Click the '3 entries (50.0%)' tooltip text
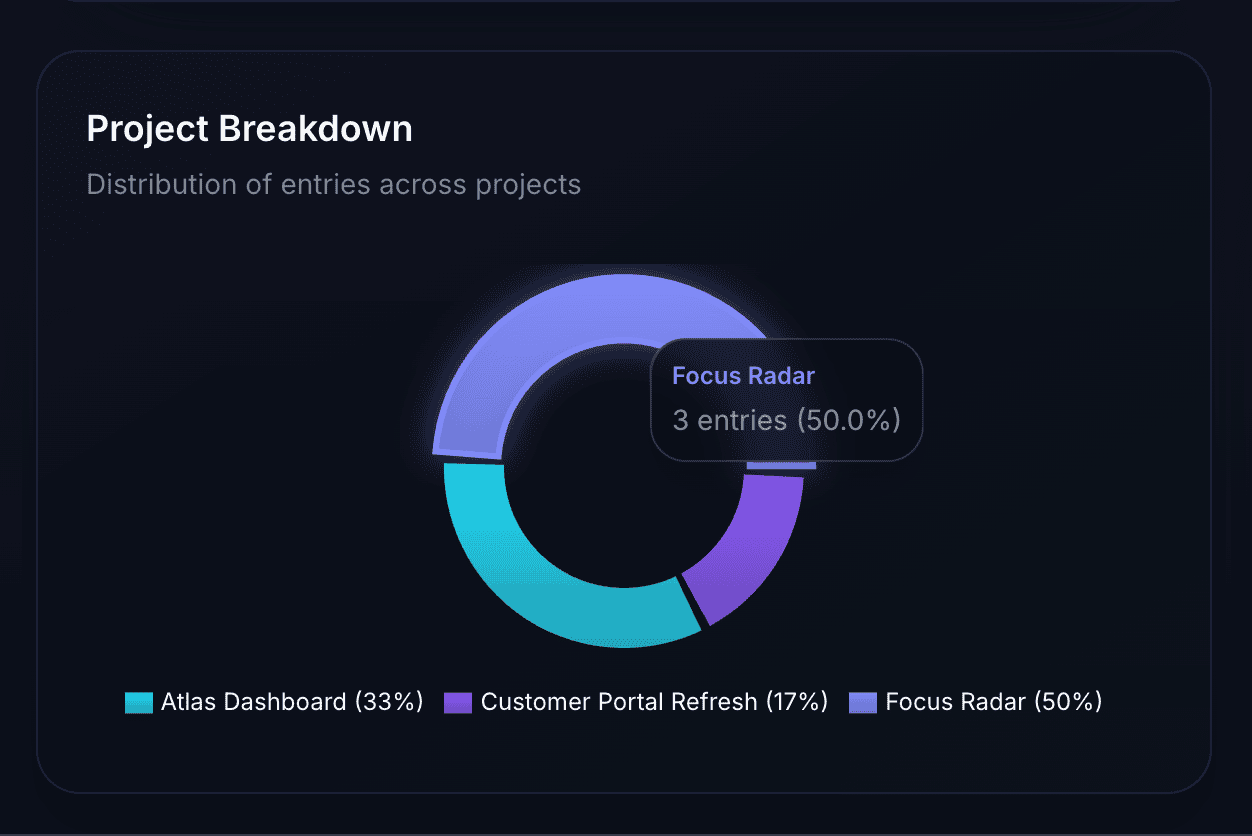 coord(786,420)
